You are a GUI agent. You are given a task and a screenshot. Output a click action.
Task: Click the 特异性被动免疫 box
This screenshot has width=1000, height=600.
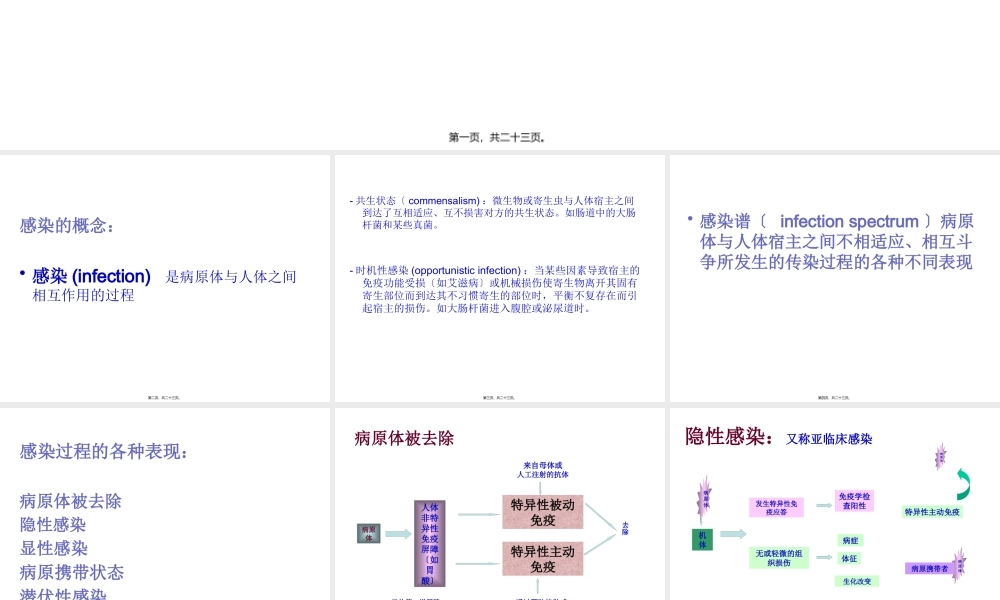[x=543, y=514]
